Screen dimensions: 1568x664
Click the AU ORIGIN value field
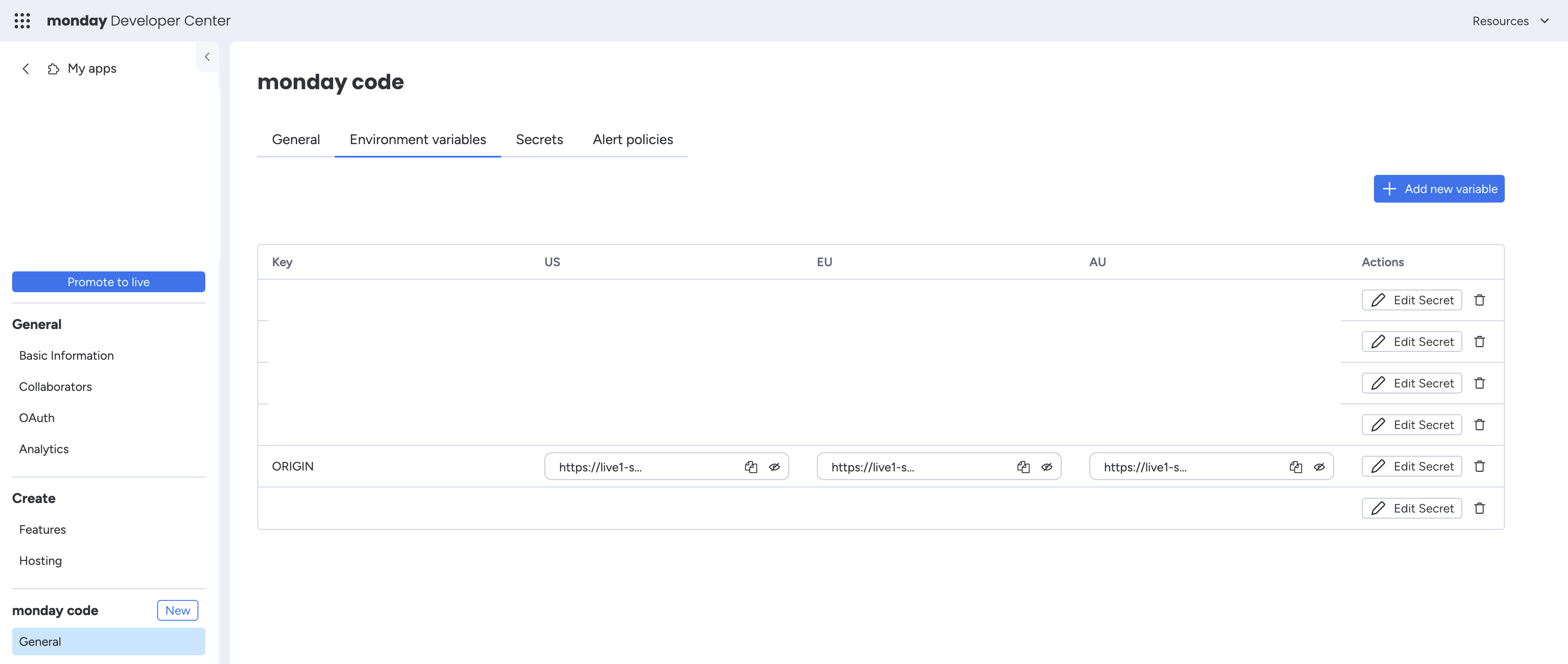[1212, 466]
